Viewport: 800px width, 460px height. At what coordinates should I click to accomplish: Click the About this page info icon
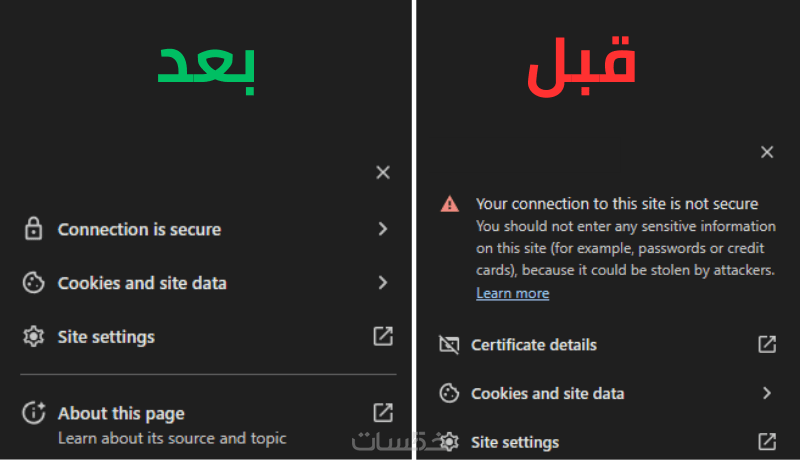click(33, 413)
